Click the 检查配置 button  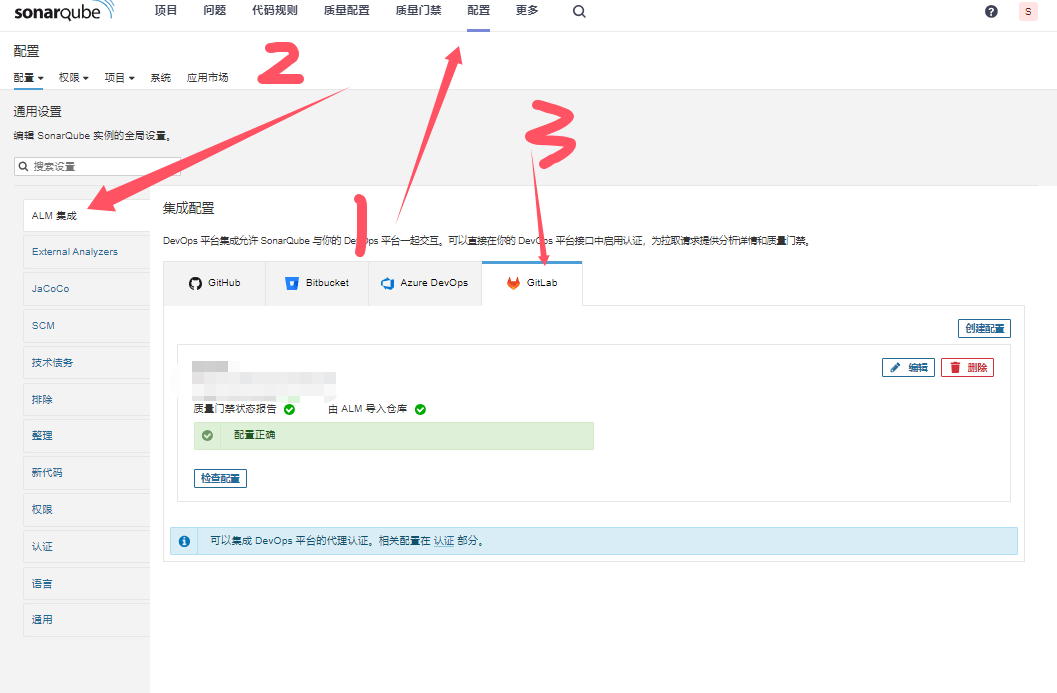click(220, 478)
